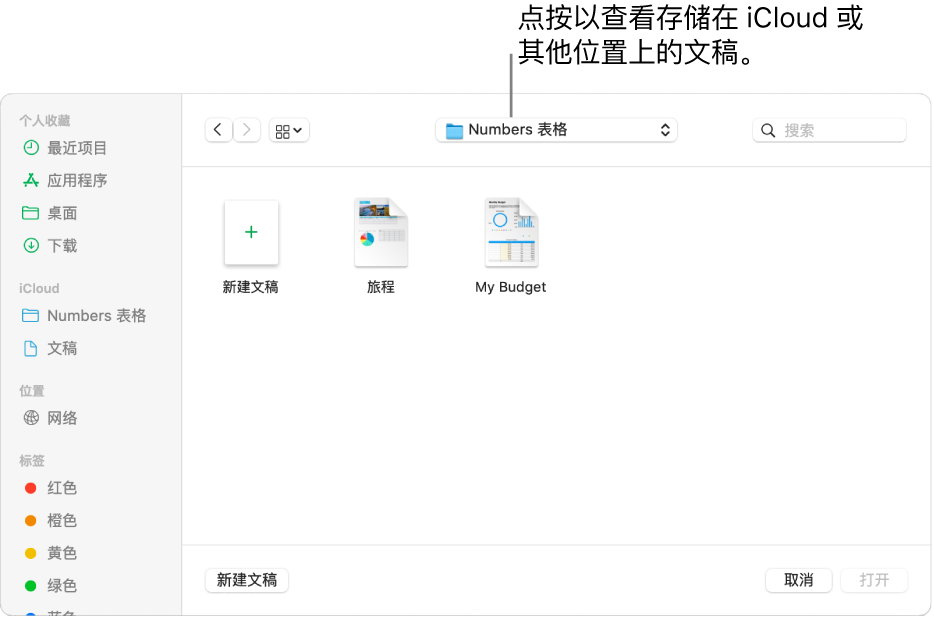
Task: Open Recents (最近项目) in sidebar
Action: tap(65, 148)
